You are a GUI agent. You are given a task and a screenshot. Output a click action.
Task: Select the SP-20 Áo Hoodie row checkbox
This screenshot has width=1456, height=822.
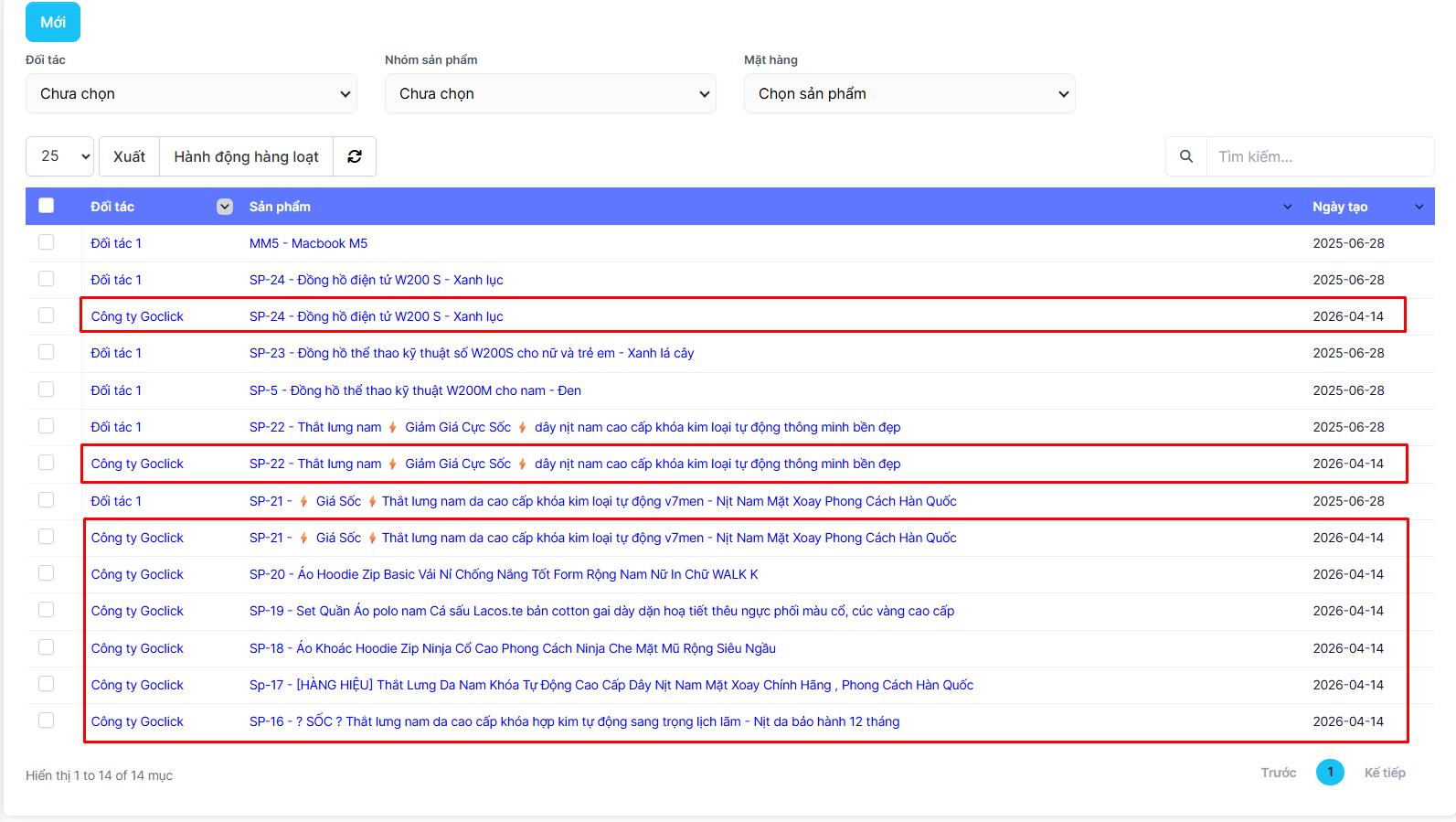[47, 573]
